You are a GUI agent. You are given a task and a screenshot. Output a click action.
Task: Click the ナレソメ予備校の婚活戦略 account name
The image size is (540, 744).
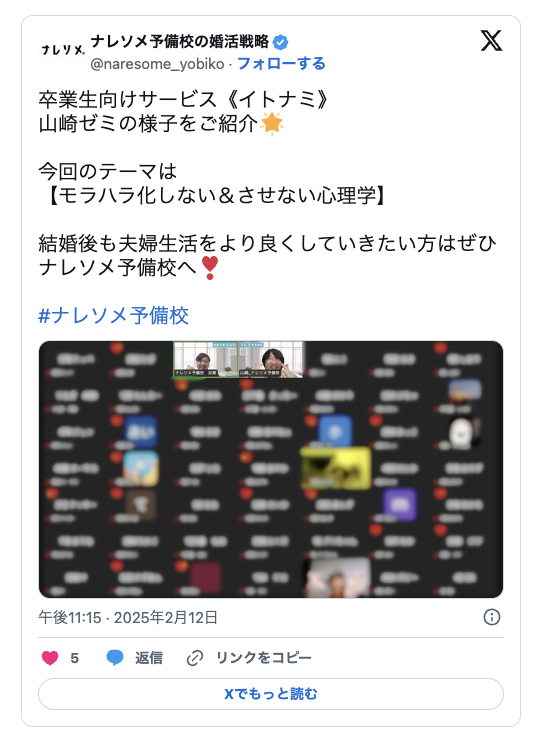(x=179, y=42)
